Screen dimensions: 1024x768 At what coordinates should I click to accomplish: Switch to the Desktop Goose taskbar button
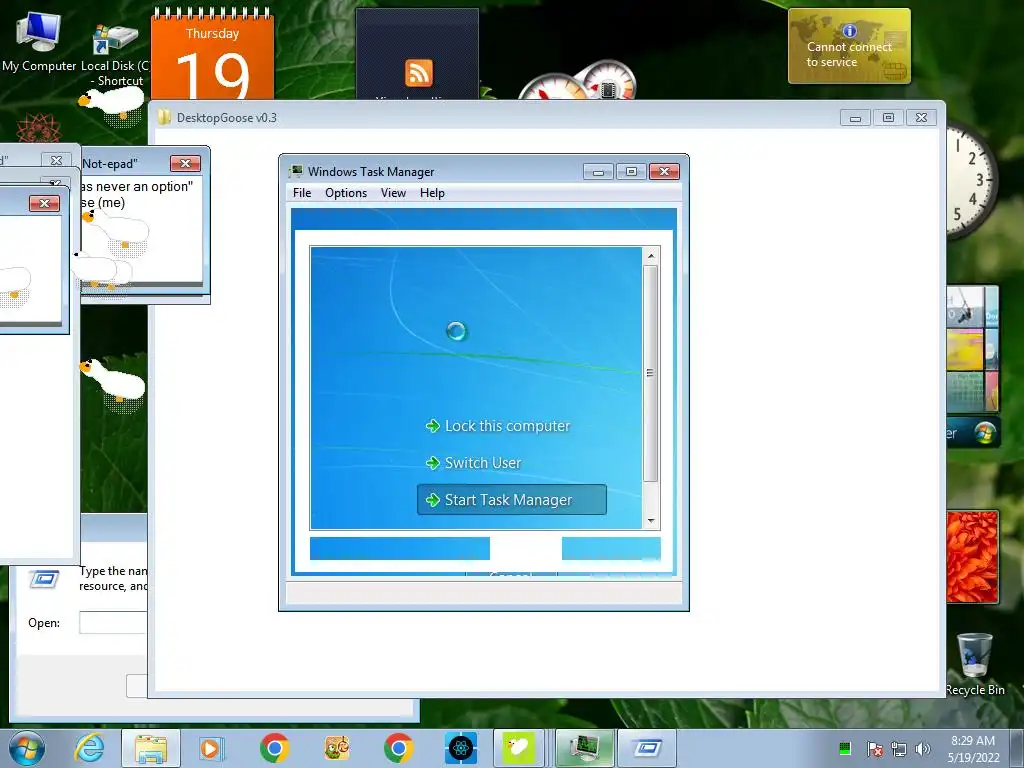pyautogui.click(x=519, y=748)
